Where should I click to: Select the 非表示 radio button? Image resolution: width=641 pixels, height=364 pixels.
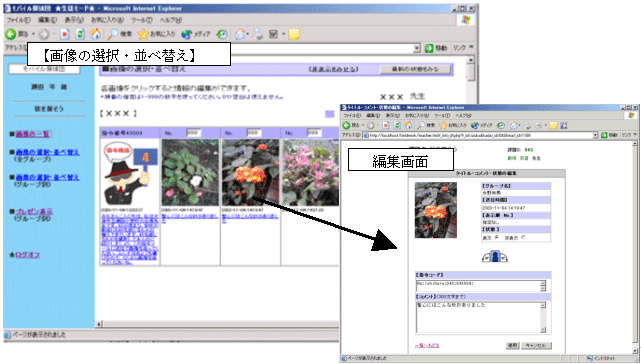coord(523,237)
